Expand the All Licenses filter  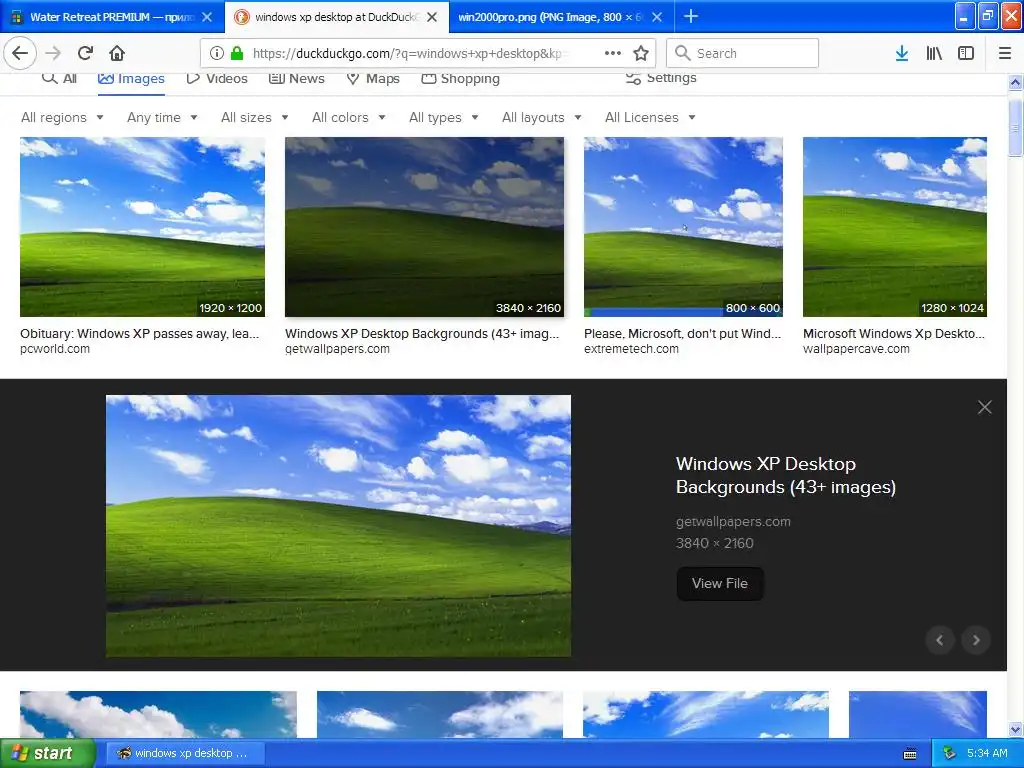pos(650,118)
